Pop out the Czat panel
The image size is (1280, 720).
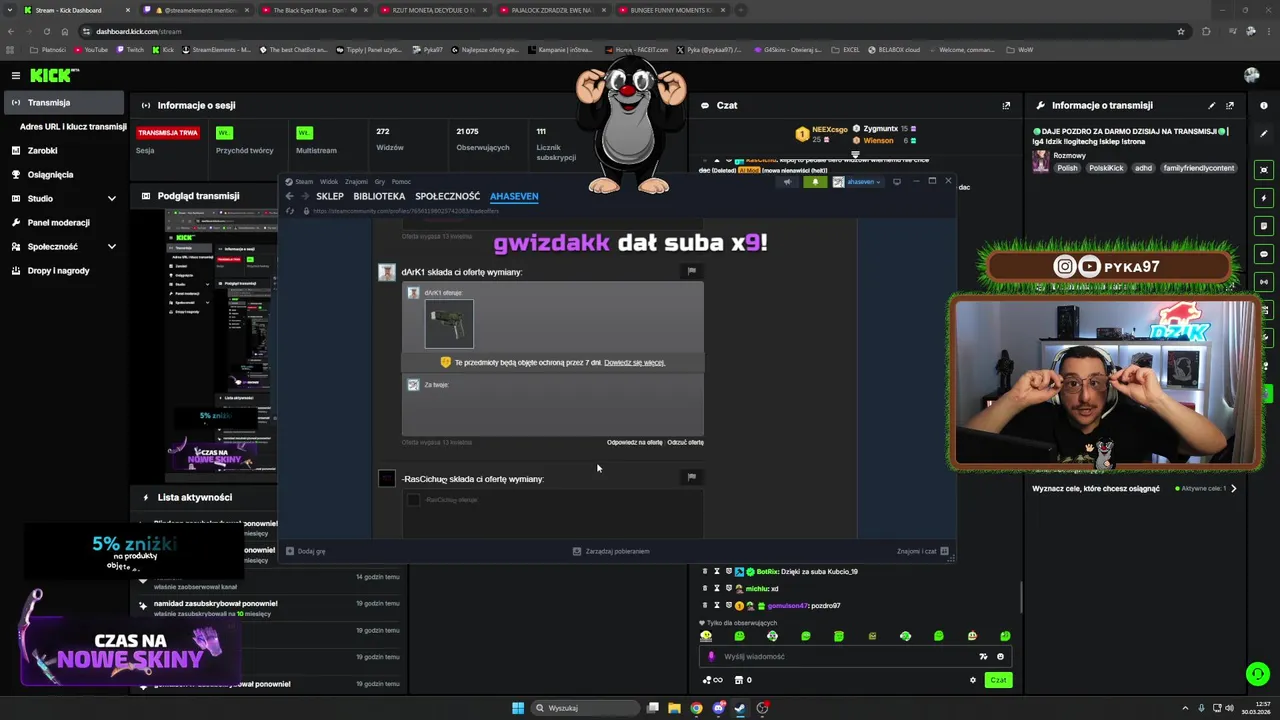point(1006,105)
